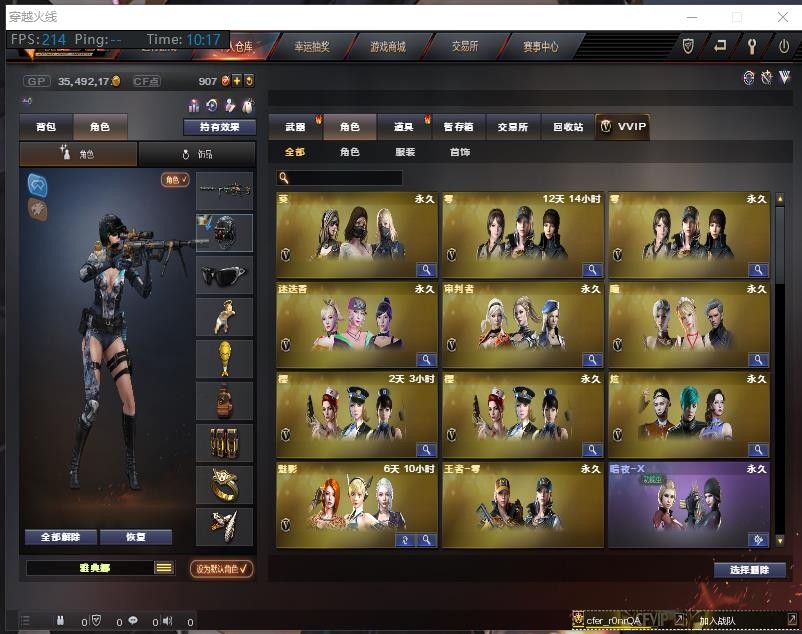Click the list icon in bottom status bar
Image resolution: width=802 pixels, height=634 pixels.
[25, 621]
